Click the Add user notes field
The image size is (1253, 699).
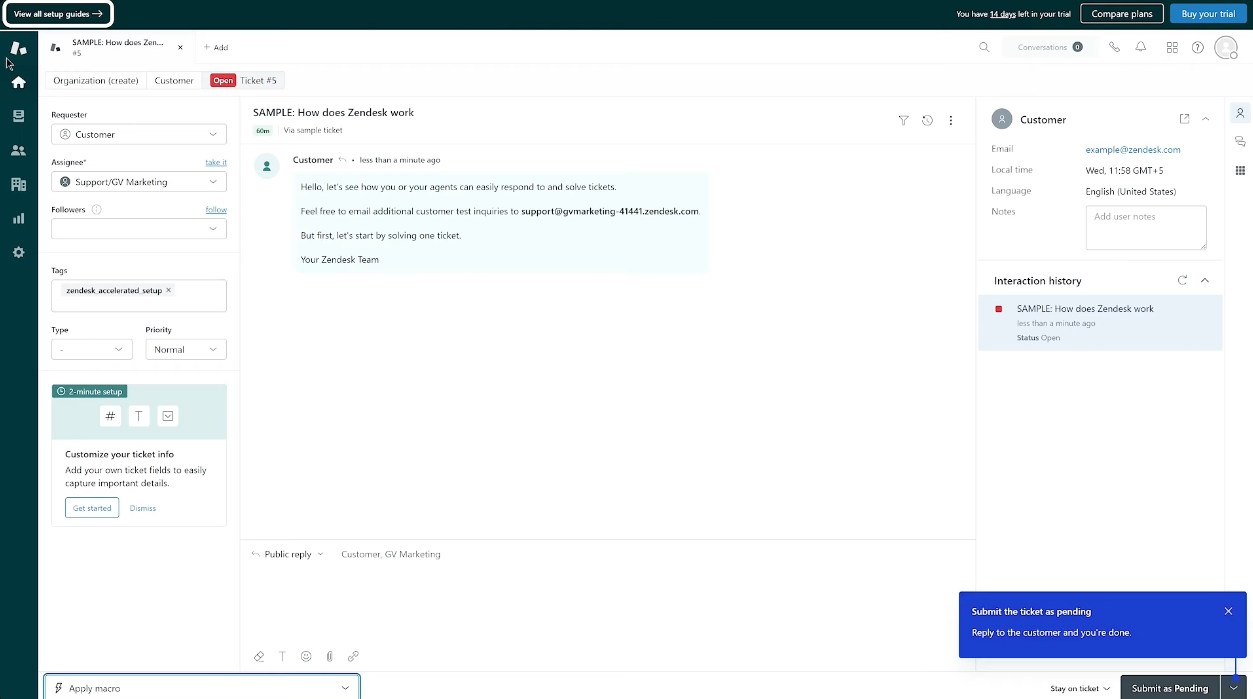[1146, 227]
